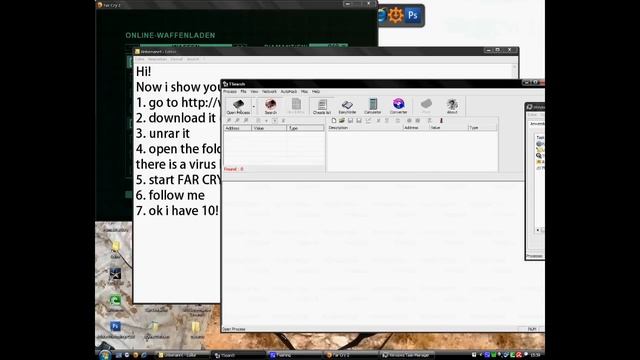Launch the EasyWrite tool

347,106
